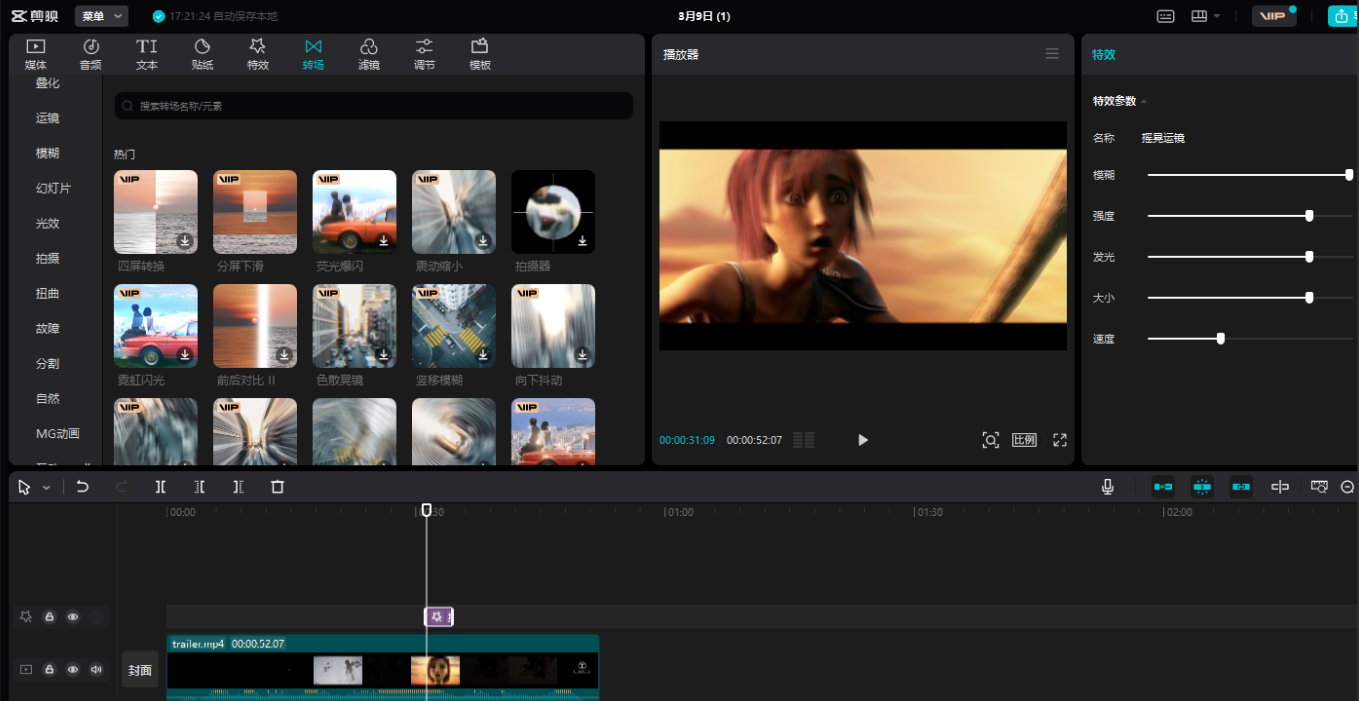
Task: Delete selected clip with trash icon
Action: (278, 487)
